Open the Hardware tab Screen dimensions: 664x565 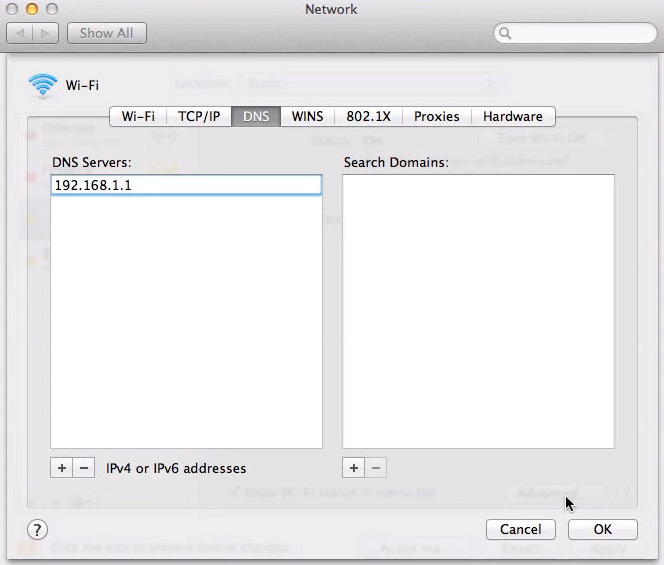513,116
